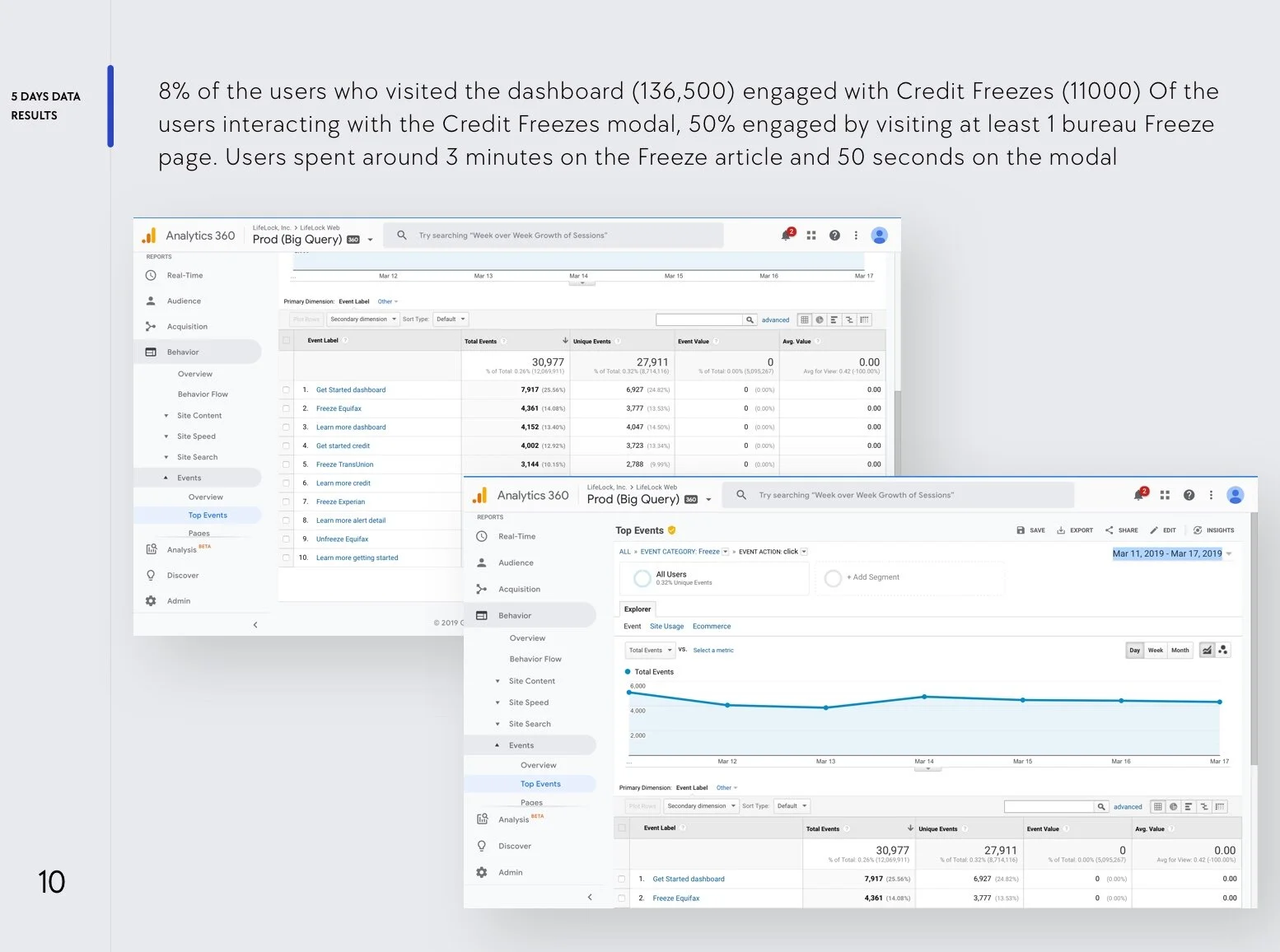The image size is (1280, 952).
Task: Edit the Top Events report
Action: click(1163, 530)
